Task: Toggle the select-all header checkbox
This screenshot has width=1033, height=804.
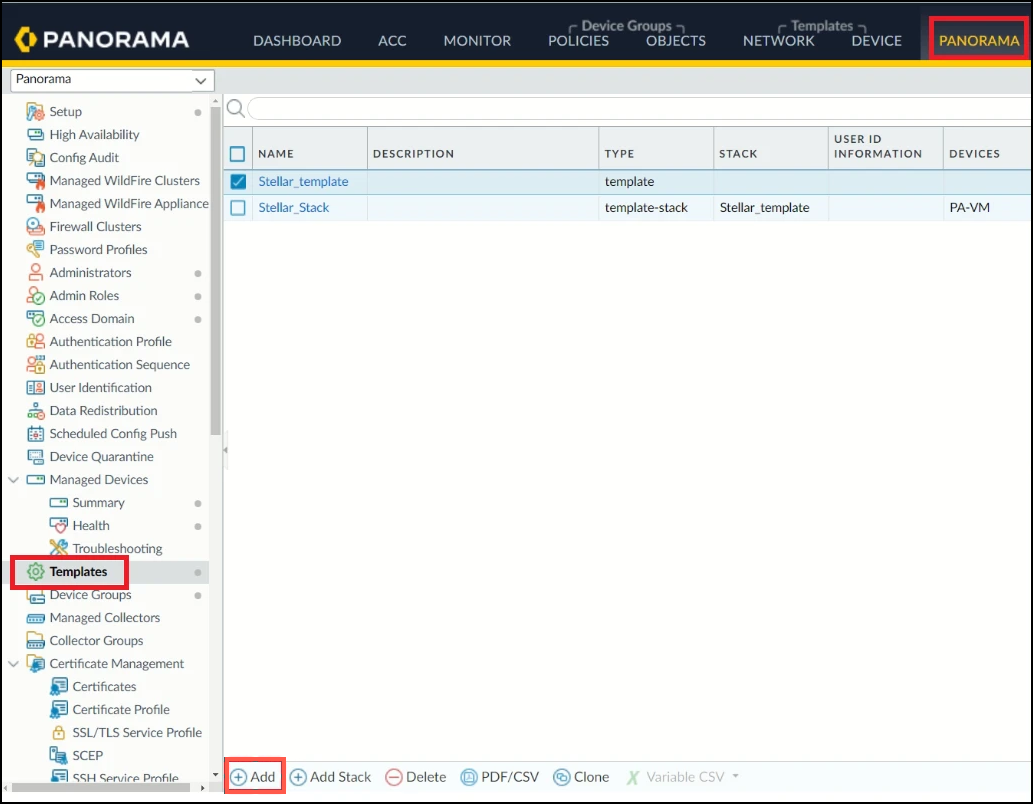Action: click(x=238, y=154)
